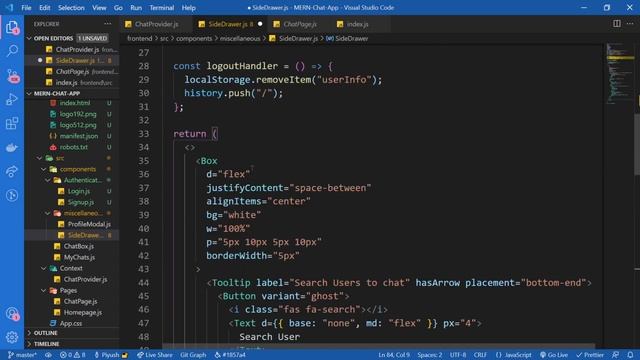The image size is (640, 360).
Task: Click UTF-8 encoding in status bar
Action: [458, 355]
